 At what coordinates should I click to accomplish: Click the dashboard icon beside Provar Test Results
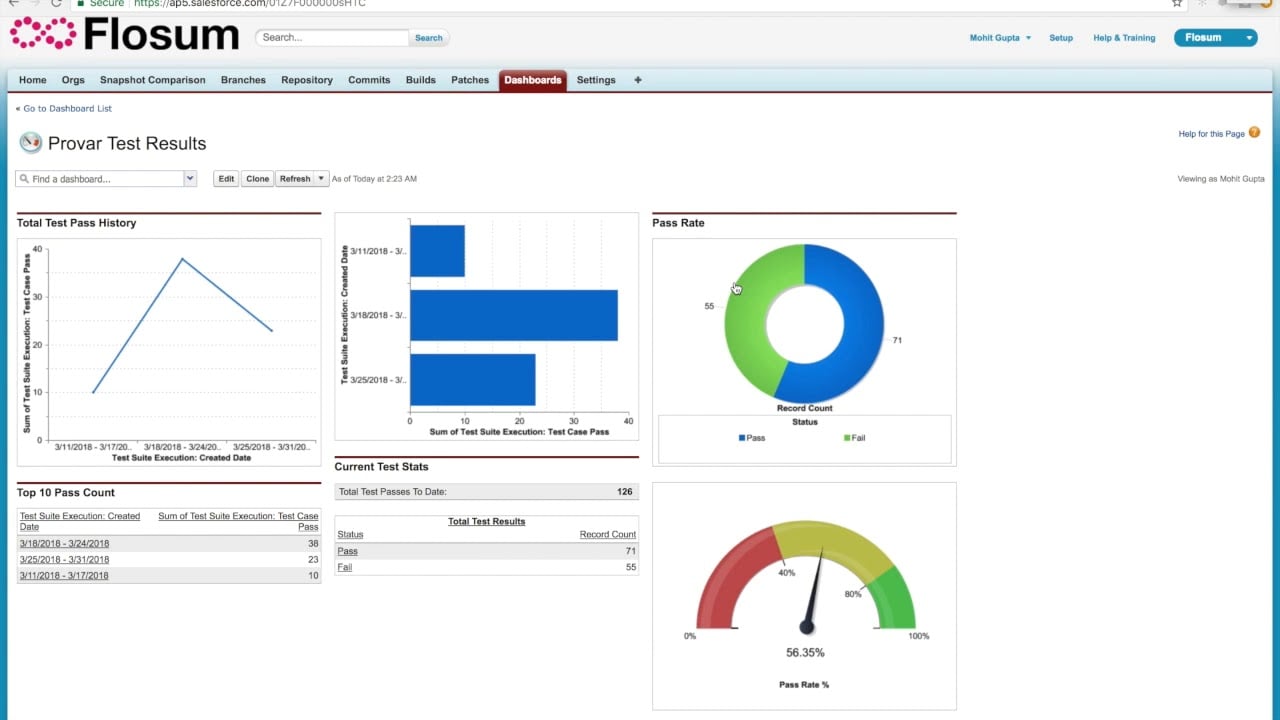pos(30,142)
